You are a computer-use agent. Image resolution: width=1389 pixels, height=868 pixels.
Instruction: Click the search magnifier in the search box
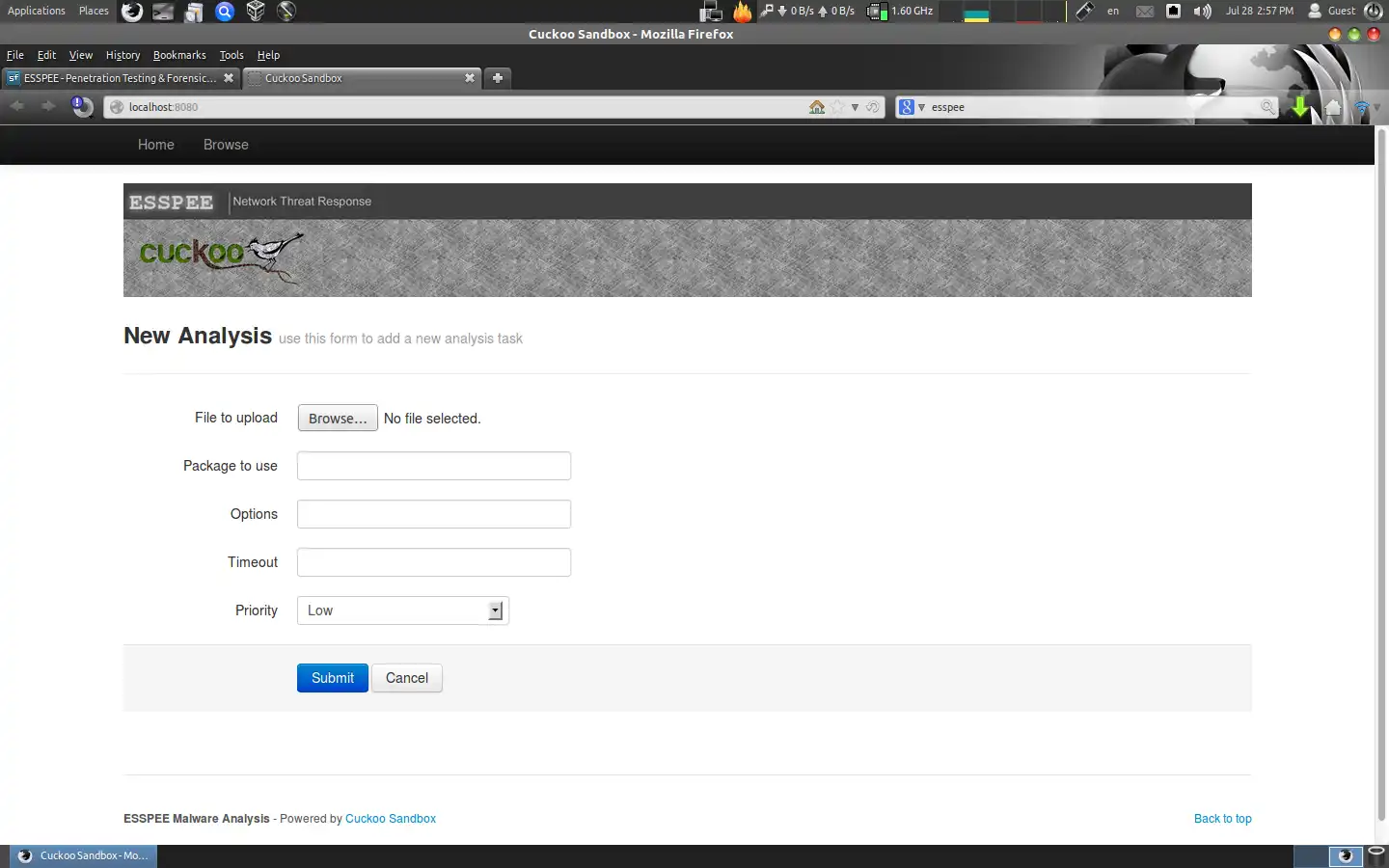(x=1267, y=107)
